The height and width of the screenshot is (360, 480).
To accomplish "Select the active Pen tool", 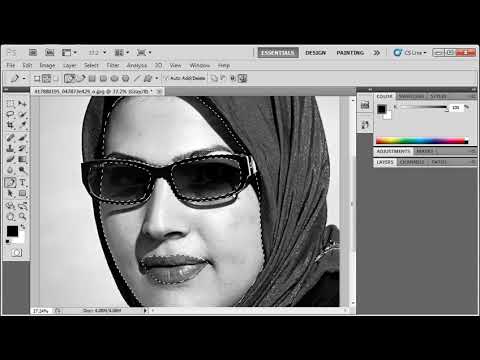I will point(10,182).
